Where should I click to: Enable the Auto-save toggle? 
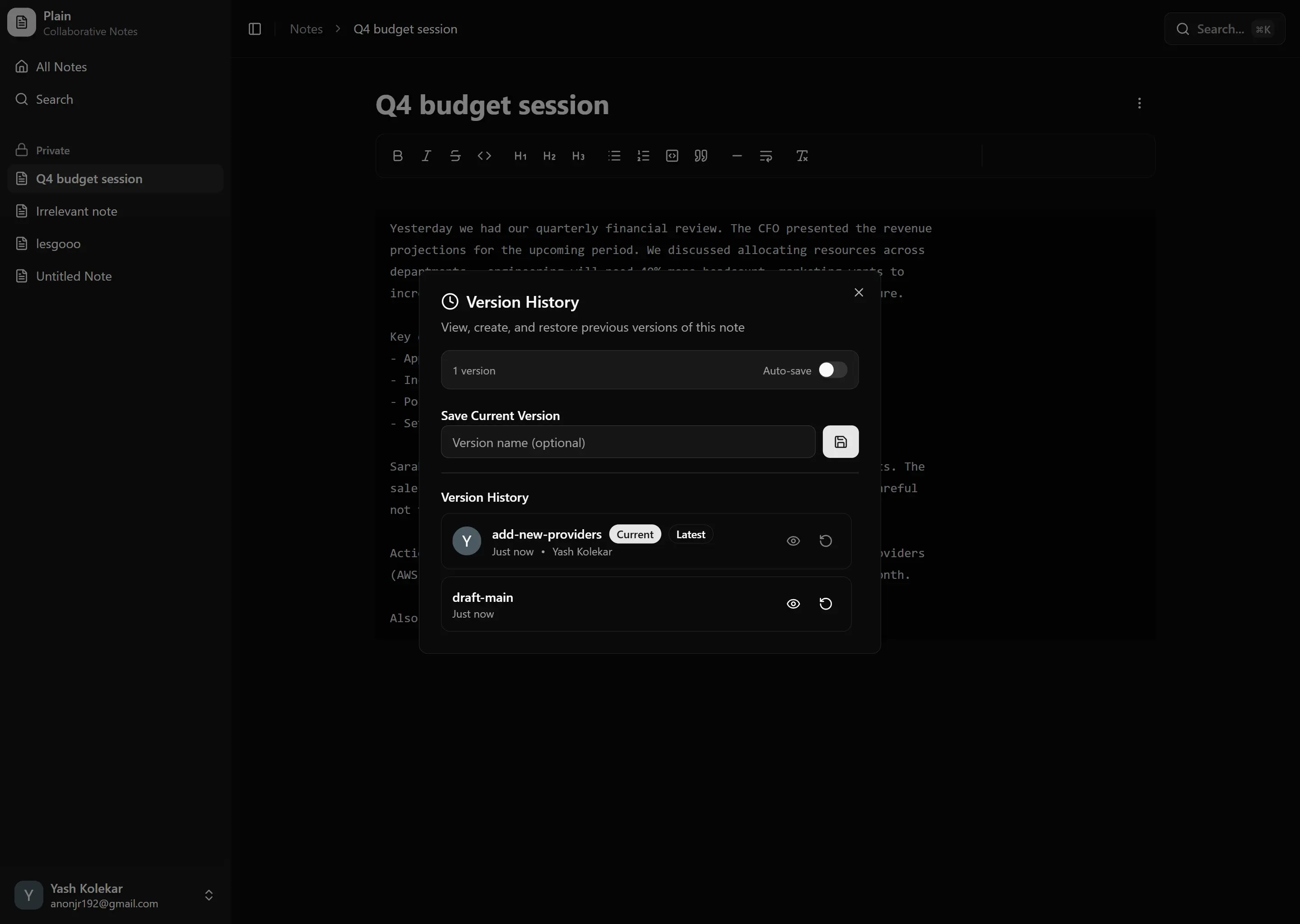click(x=833, y=370)
